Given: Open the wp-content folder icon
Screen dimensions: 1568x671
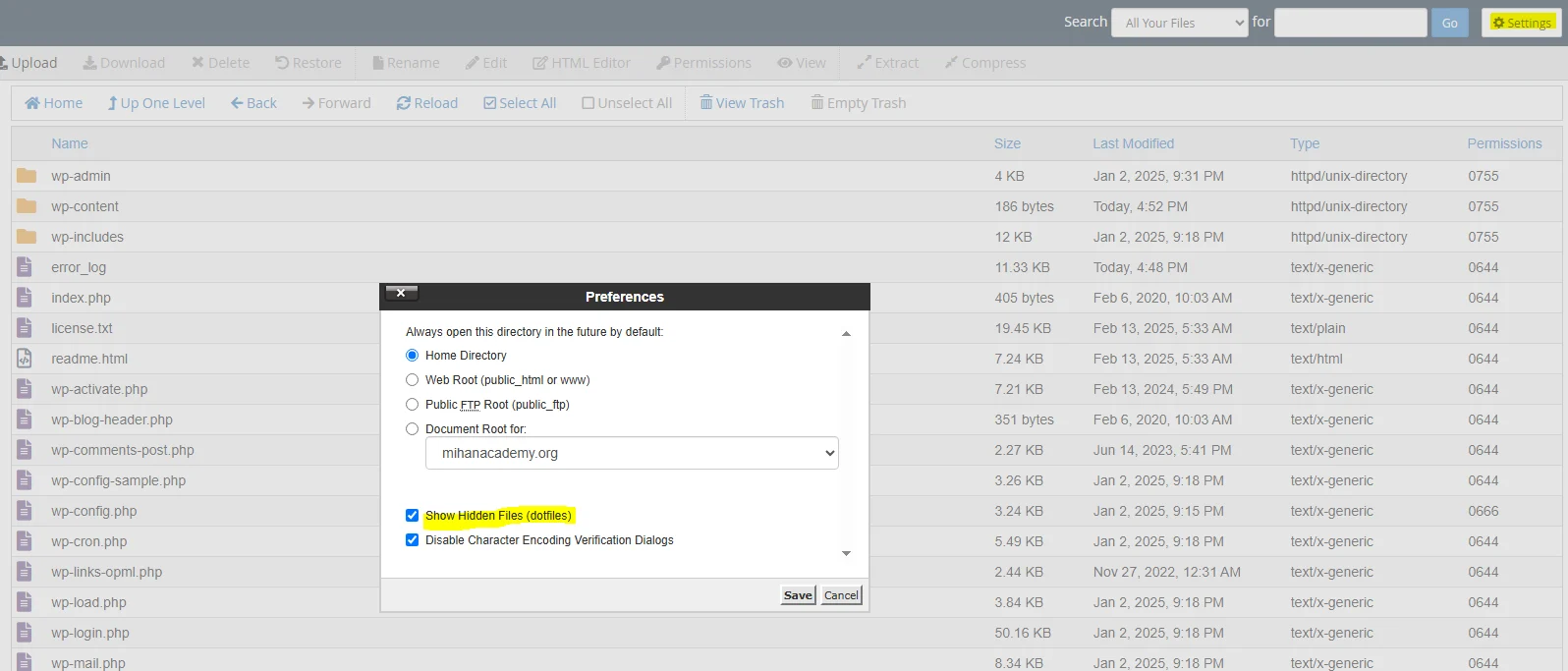Looking at the screenshot, I should (x=27, y=206).
